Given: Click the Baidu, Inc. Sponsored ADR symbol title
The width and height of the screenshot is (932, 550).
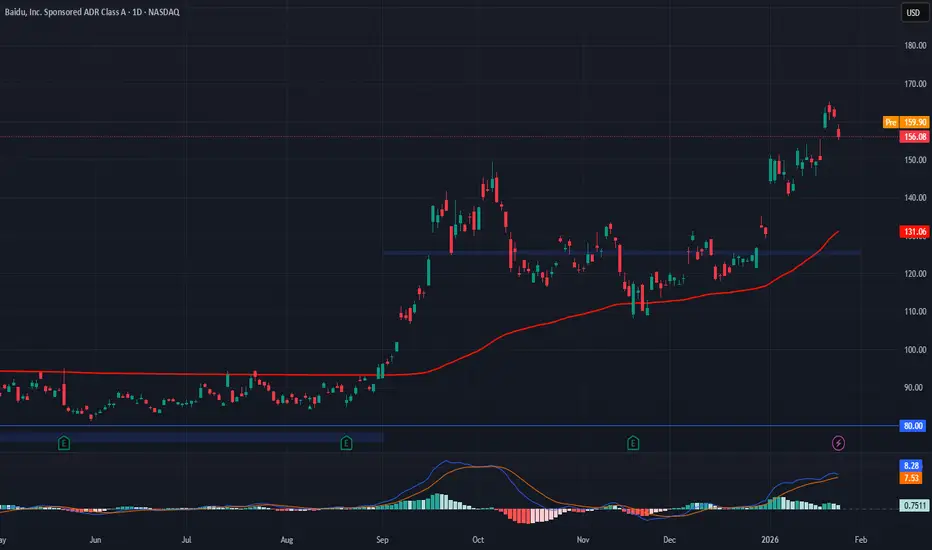Looking at the screenshot, I should click(x=92, y=12).
